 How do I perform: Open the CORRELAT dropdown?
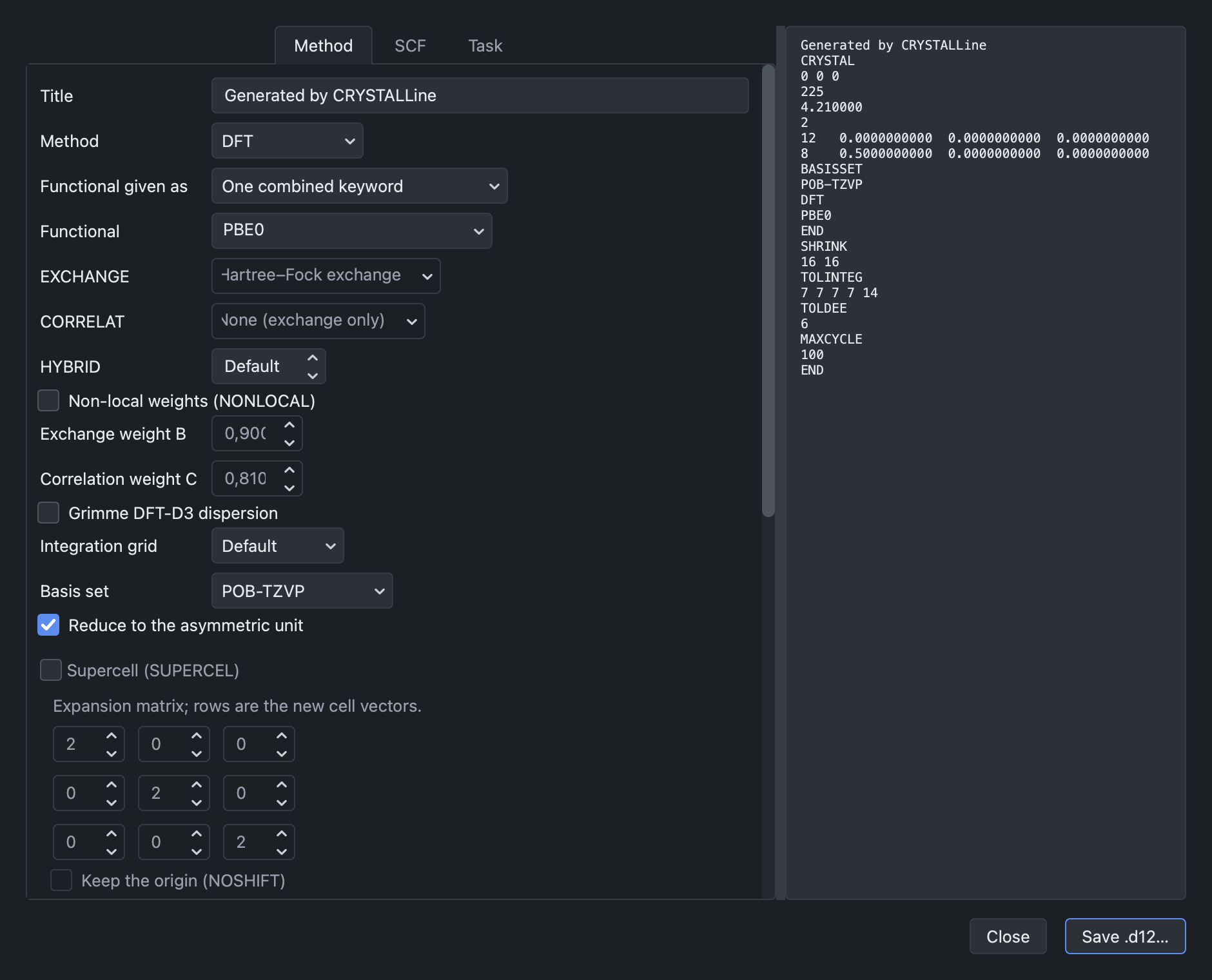pos(318,321)
